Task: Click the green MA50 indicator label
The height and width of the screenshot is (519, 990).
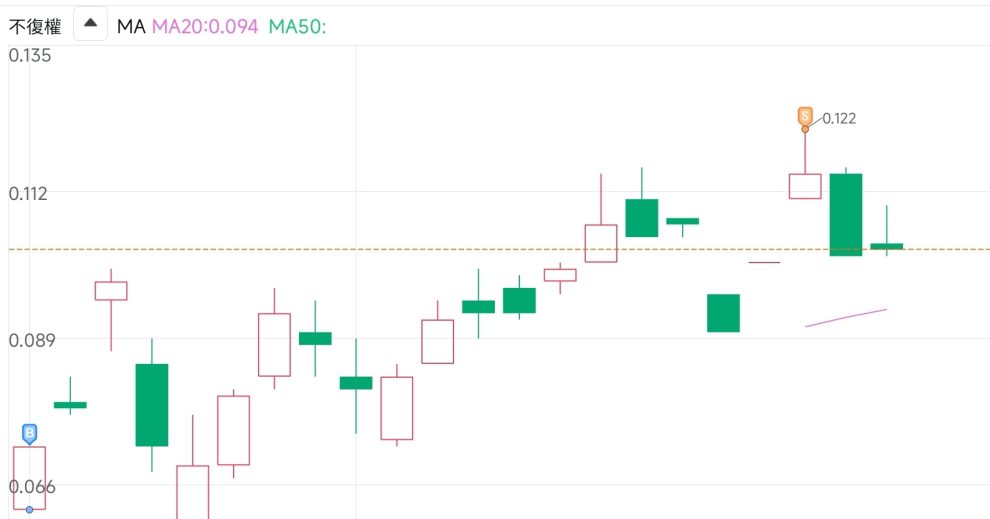Action: pyautogui.click(x=297, y=26)
